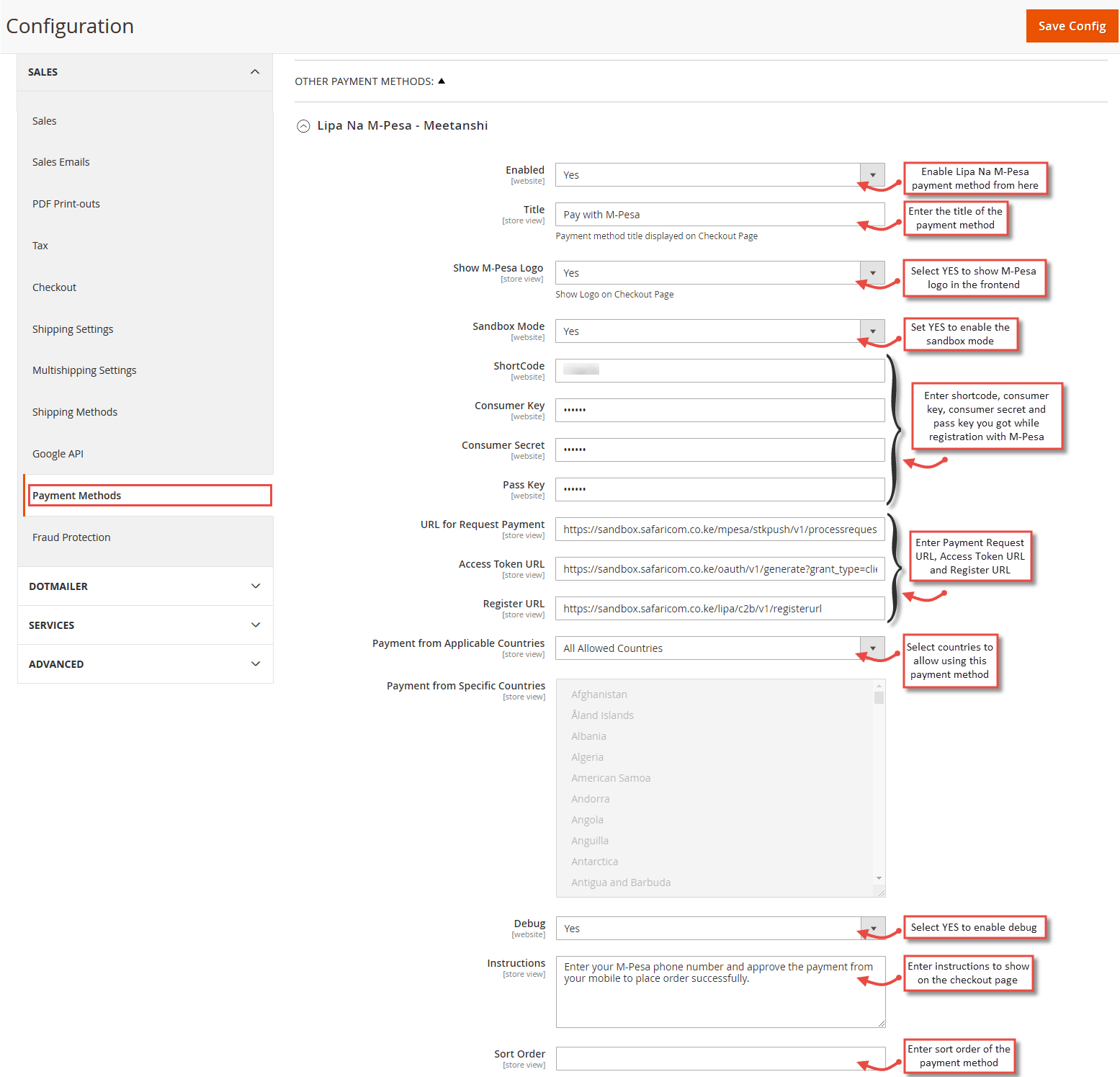Click the countries list scroll-up arrow
Screen dimensions: 1120x1077
879,685
